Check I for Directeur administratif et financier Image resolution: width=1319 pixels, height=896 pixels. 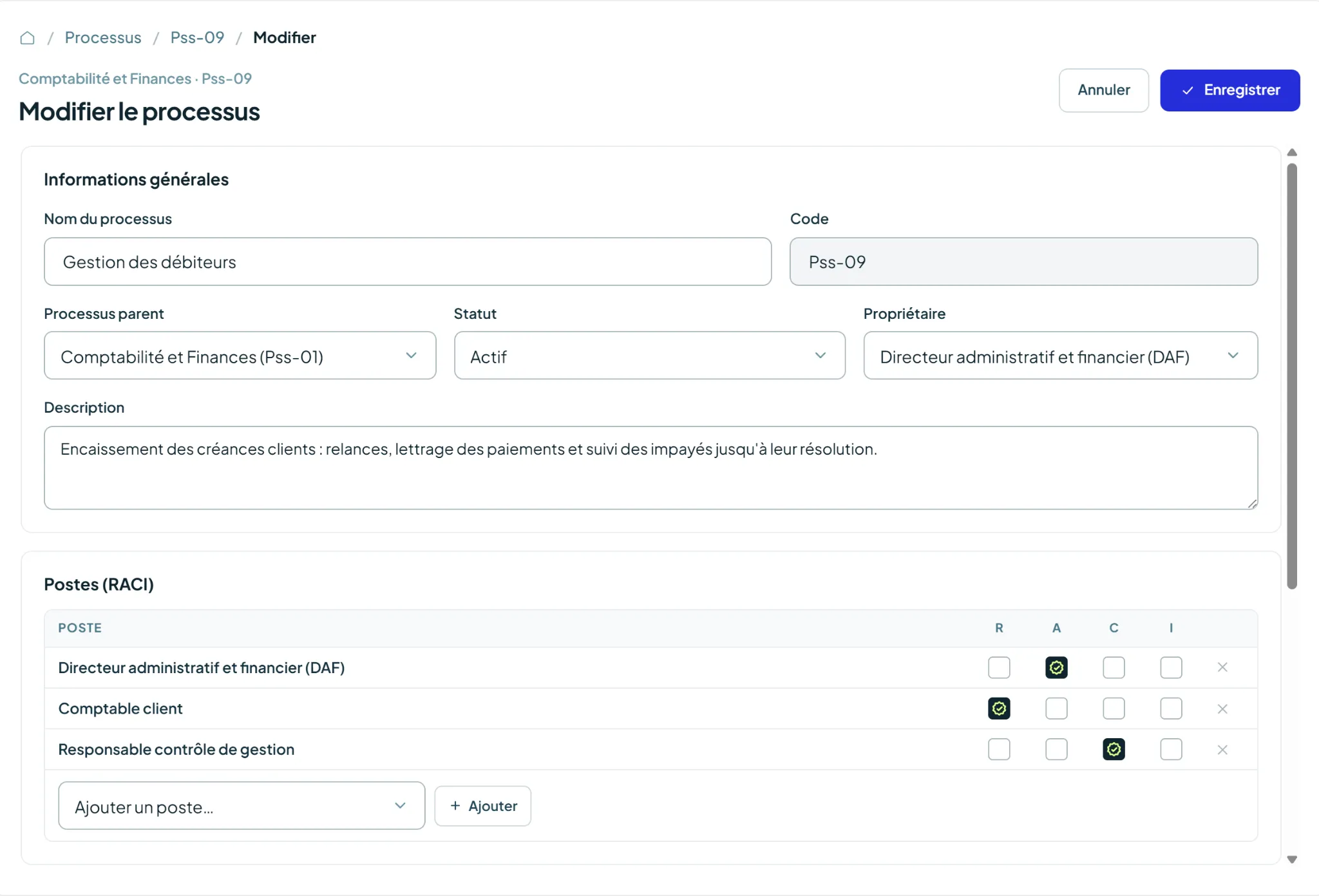pos(1171,667)
